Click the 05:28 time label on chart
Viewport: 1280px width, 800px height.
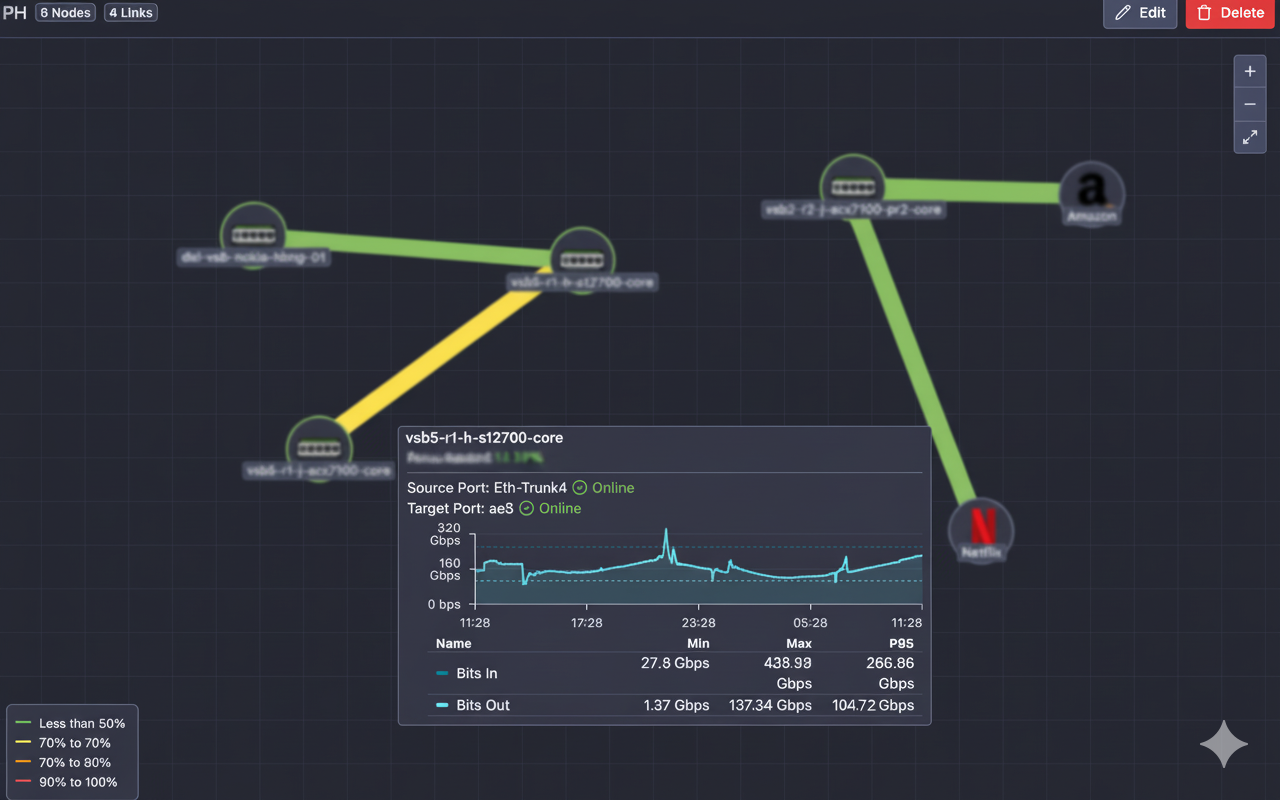click(x=810, y=622)
